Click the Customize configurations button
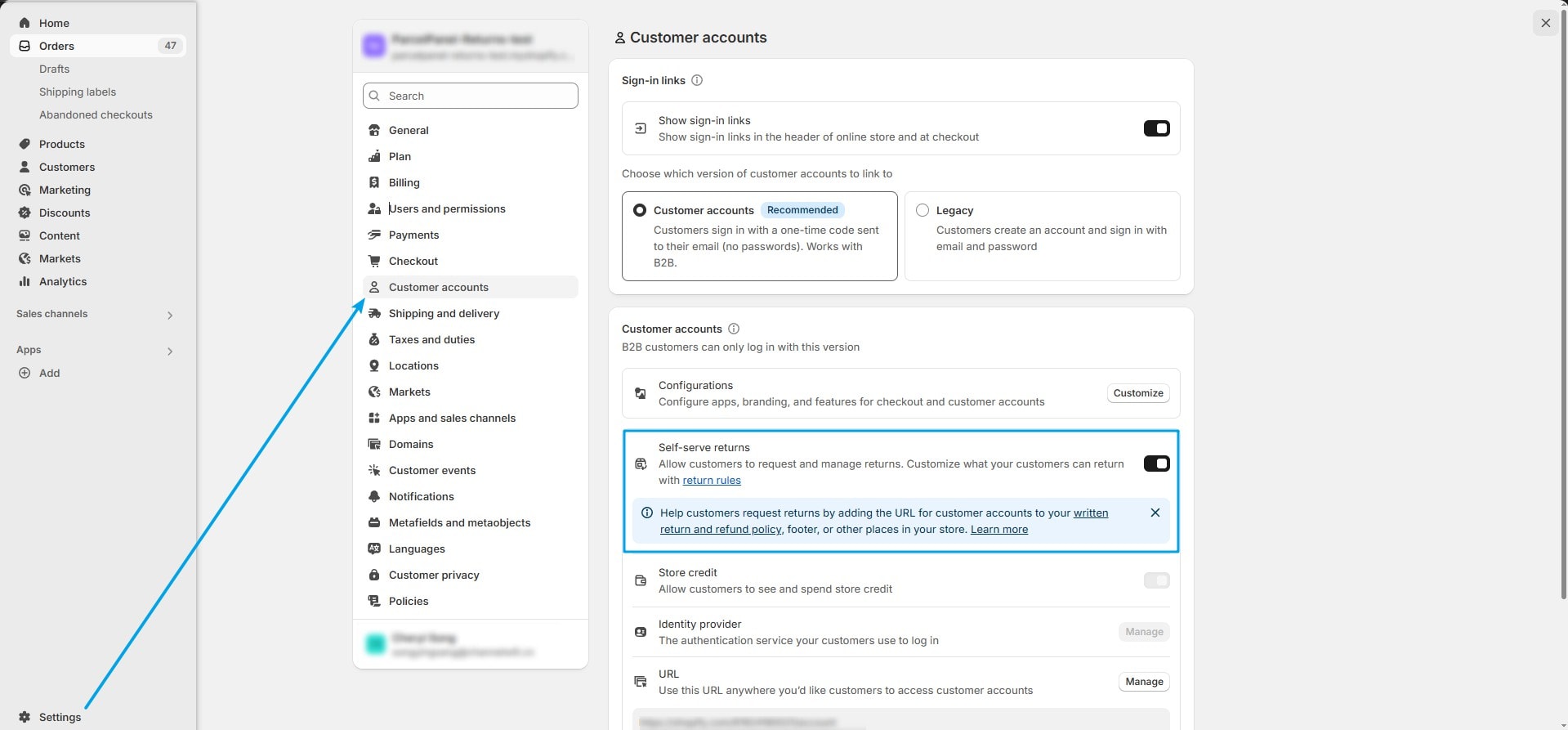 point(1137,393)
